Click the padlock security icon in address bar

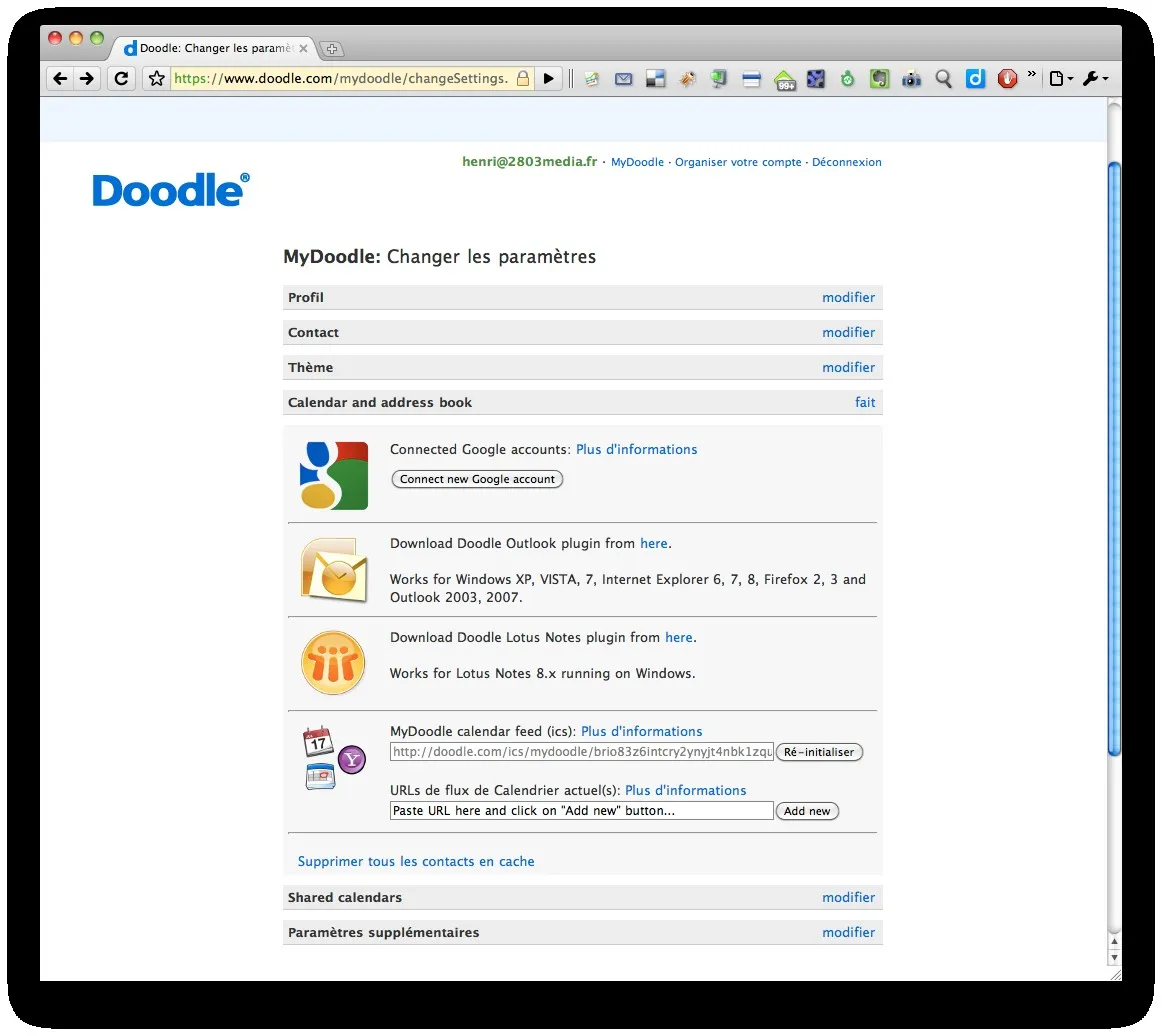[522, 79]
